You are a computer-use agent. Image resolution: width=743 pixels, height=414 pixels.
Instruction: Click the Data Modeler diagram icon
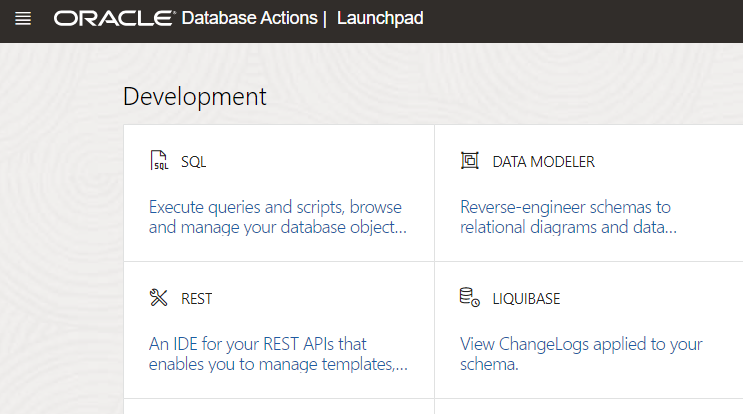coord(470,160)
